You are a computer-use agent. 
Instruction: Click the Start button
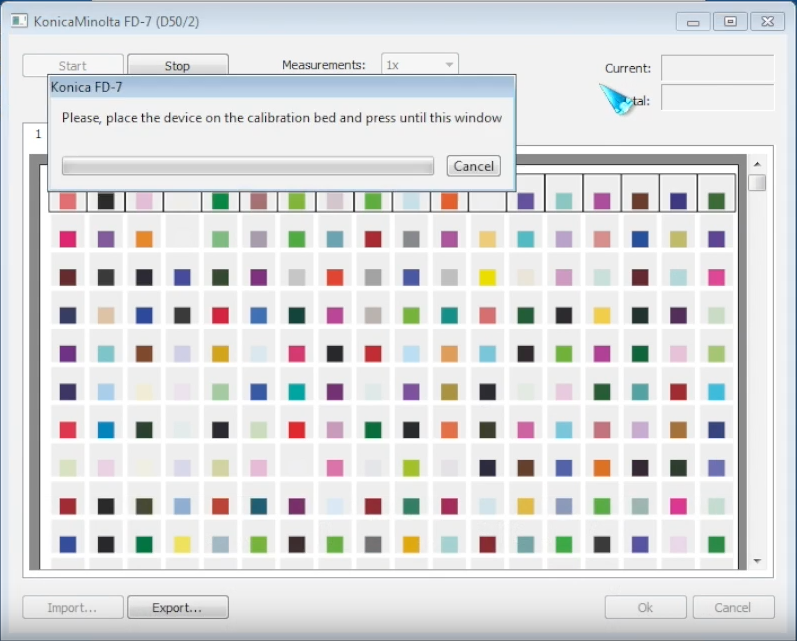pos(73,66)
